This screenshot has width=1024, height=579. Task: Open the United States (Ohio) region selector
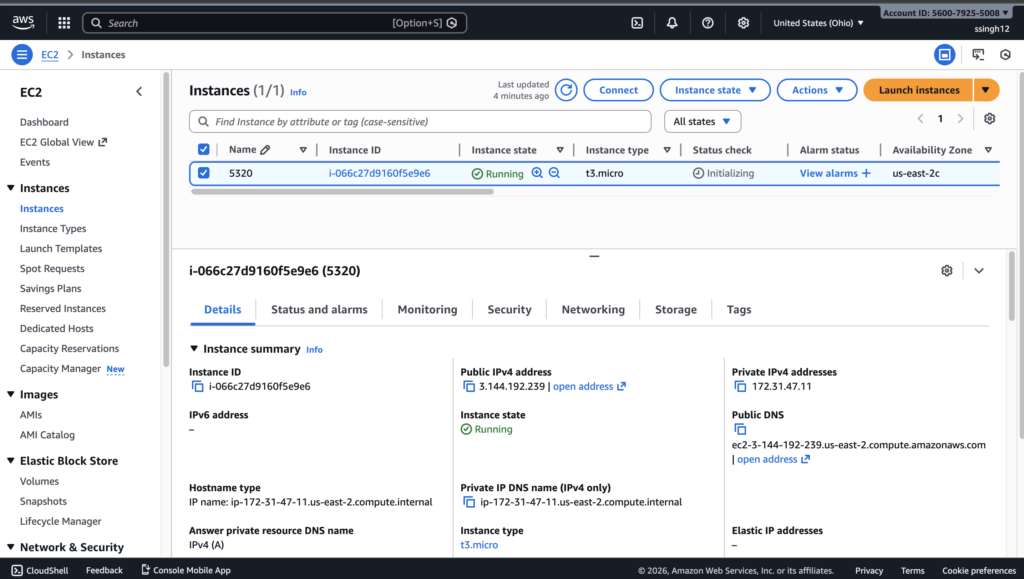(x=818, y=23)
